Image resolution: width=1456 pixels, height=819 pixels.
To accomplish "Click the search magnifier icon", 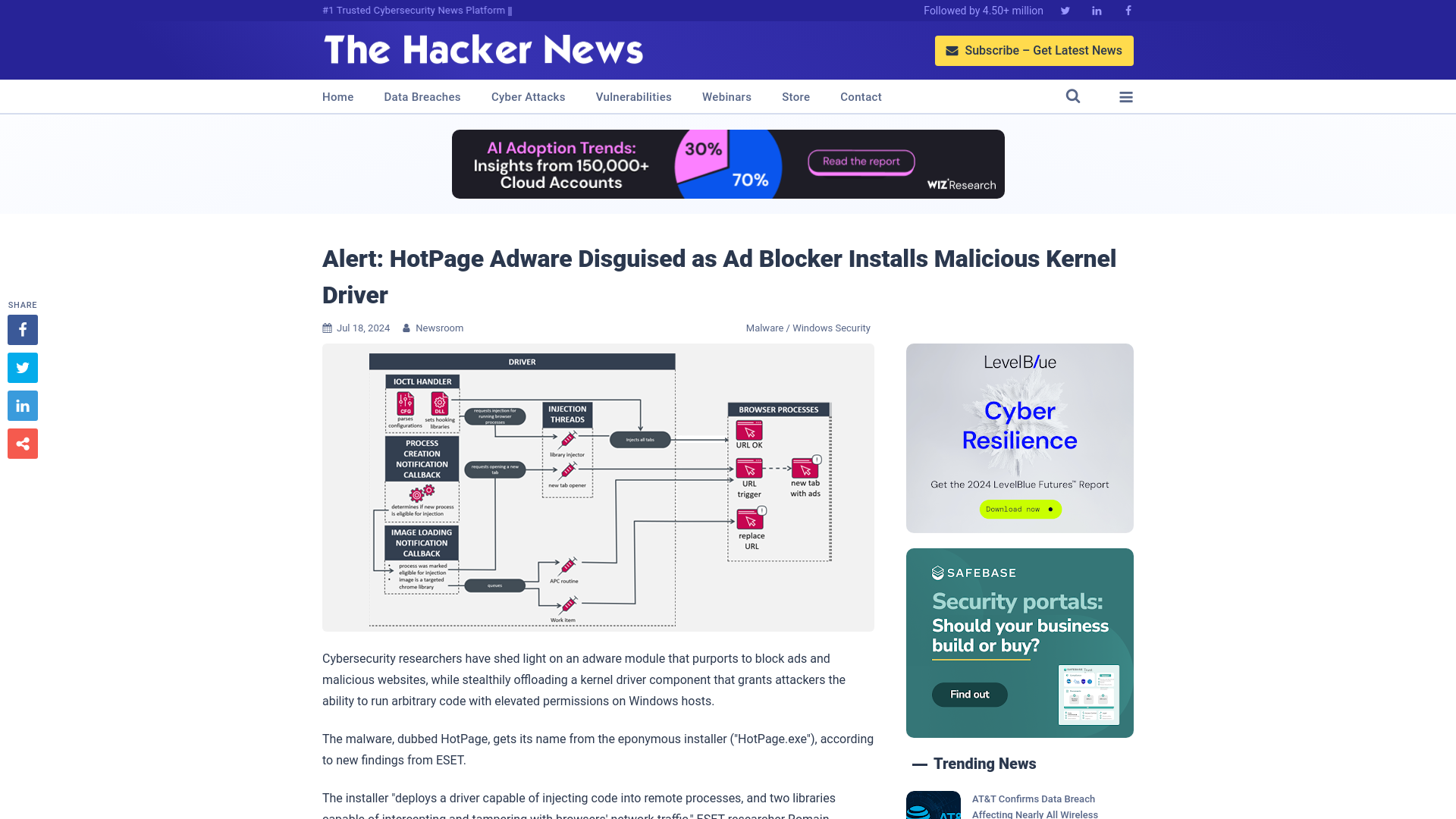I will coord(1073,96).
